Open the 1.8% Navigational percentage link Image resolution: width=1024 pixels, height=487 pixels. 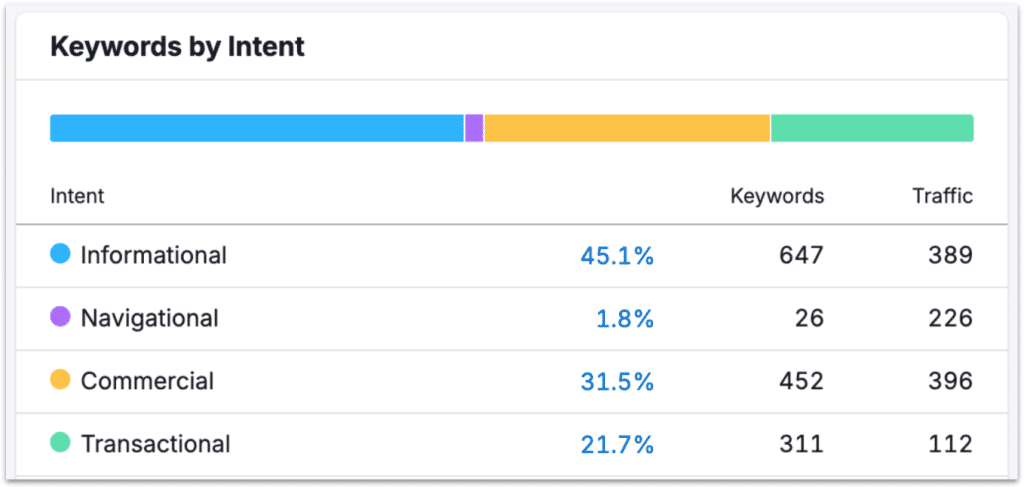(626, 319)
